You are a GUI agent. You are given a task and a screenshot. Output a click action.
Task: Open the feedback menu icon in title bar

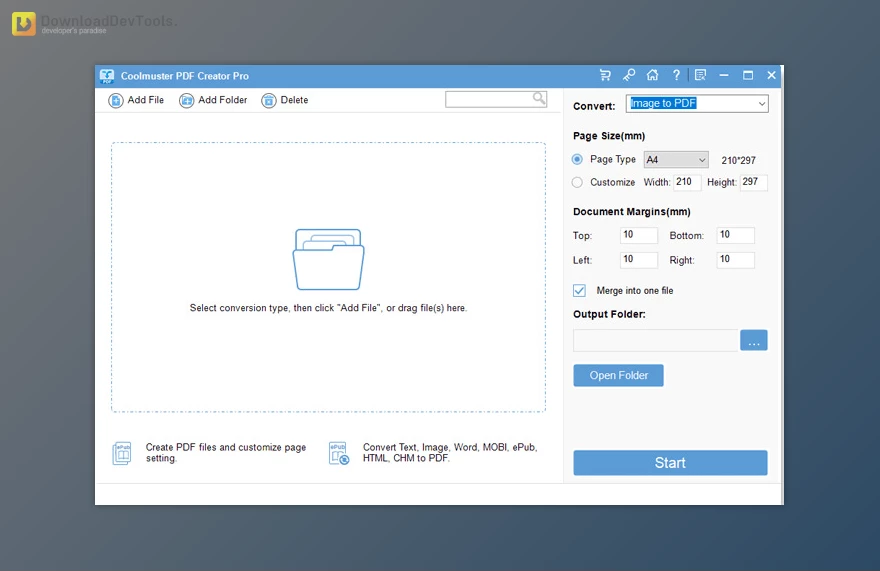pos(700,75)
